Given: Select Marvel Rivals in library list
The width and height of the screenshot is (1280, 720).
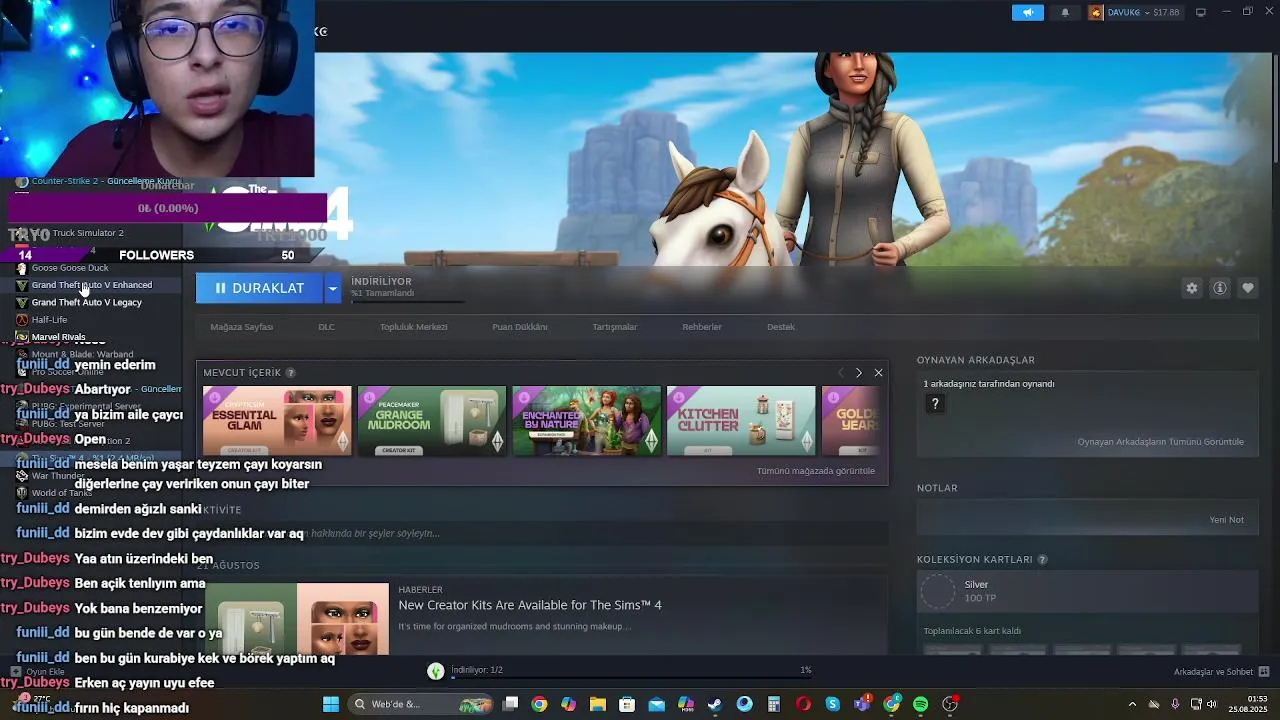Looking at the screenshot, I should 58,337.
